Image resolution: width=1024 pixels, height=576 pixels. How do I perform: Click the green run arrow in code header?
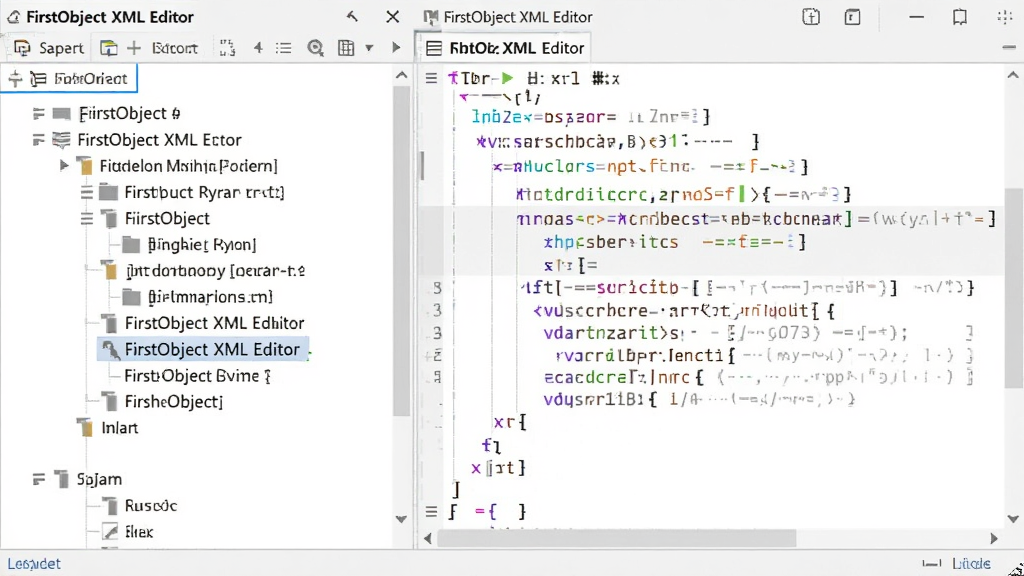[x=507, y=78]
